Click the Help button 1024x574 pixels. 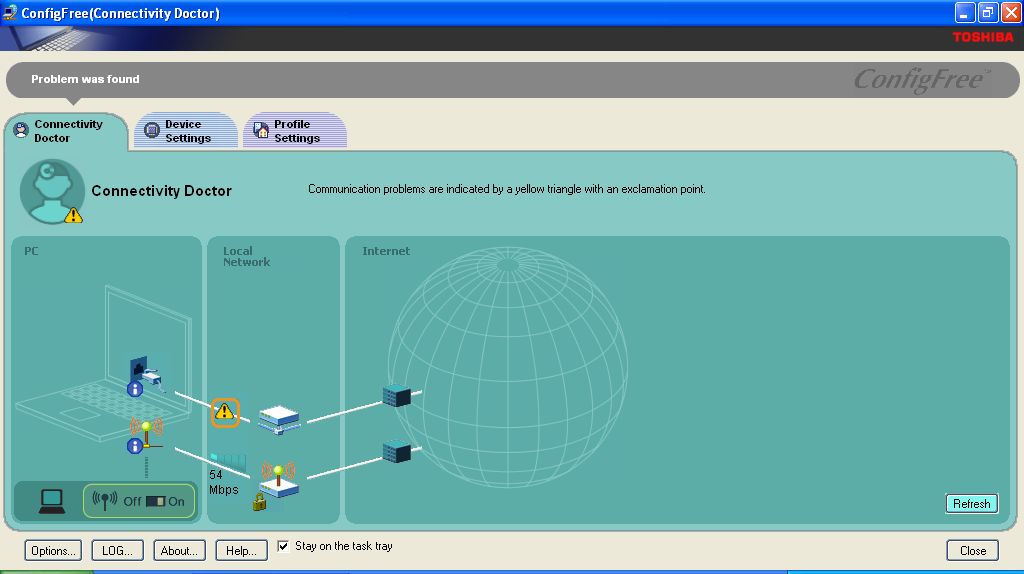coord(241,550)
